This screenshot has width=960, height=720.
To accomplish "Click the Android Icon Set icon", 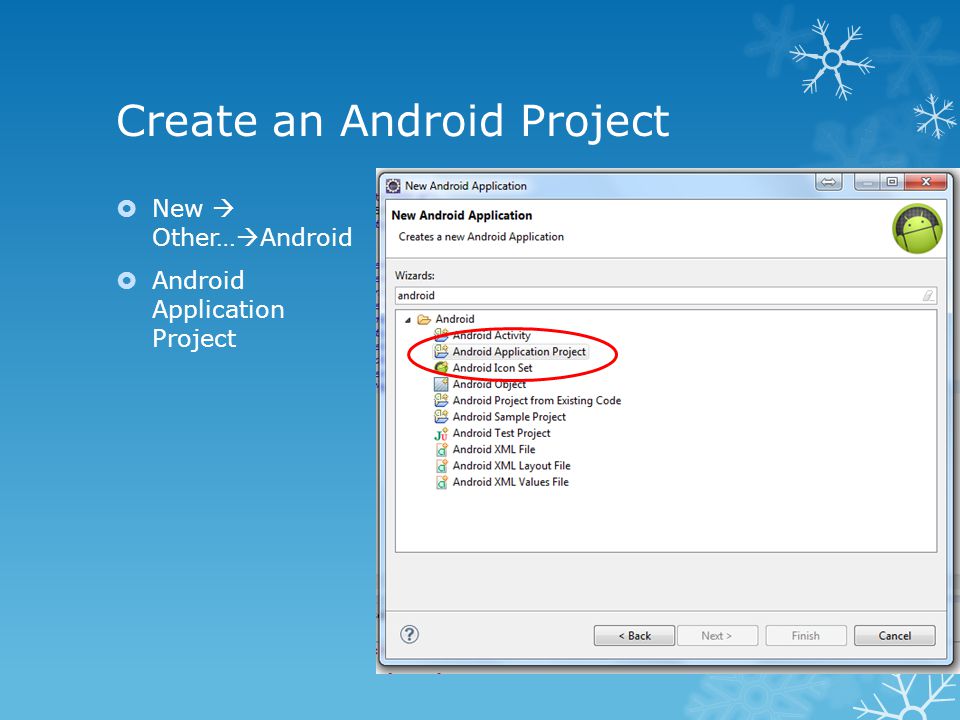I will point(441,368).
